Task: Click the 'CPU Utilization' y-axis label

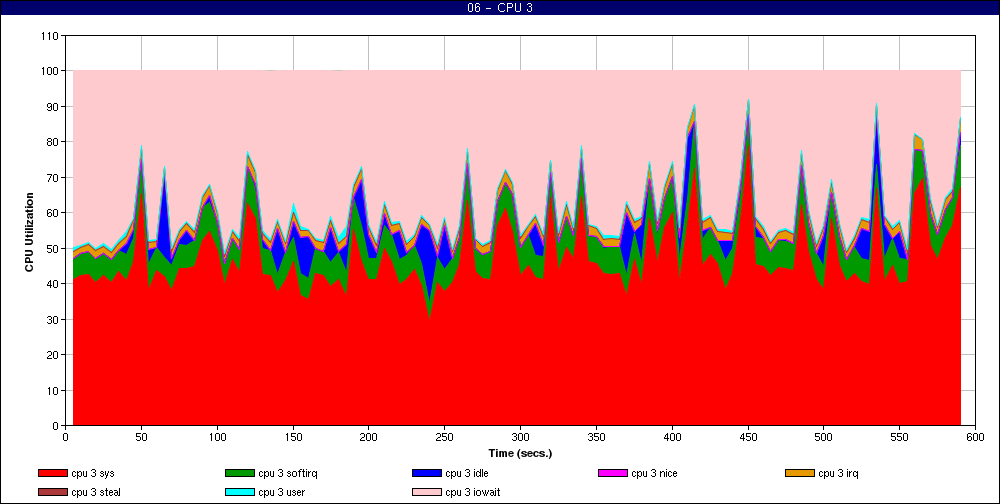Action: pyautogui.click(x=29, y=230)
